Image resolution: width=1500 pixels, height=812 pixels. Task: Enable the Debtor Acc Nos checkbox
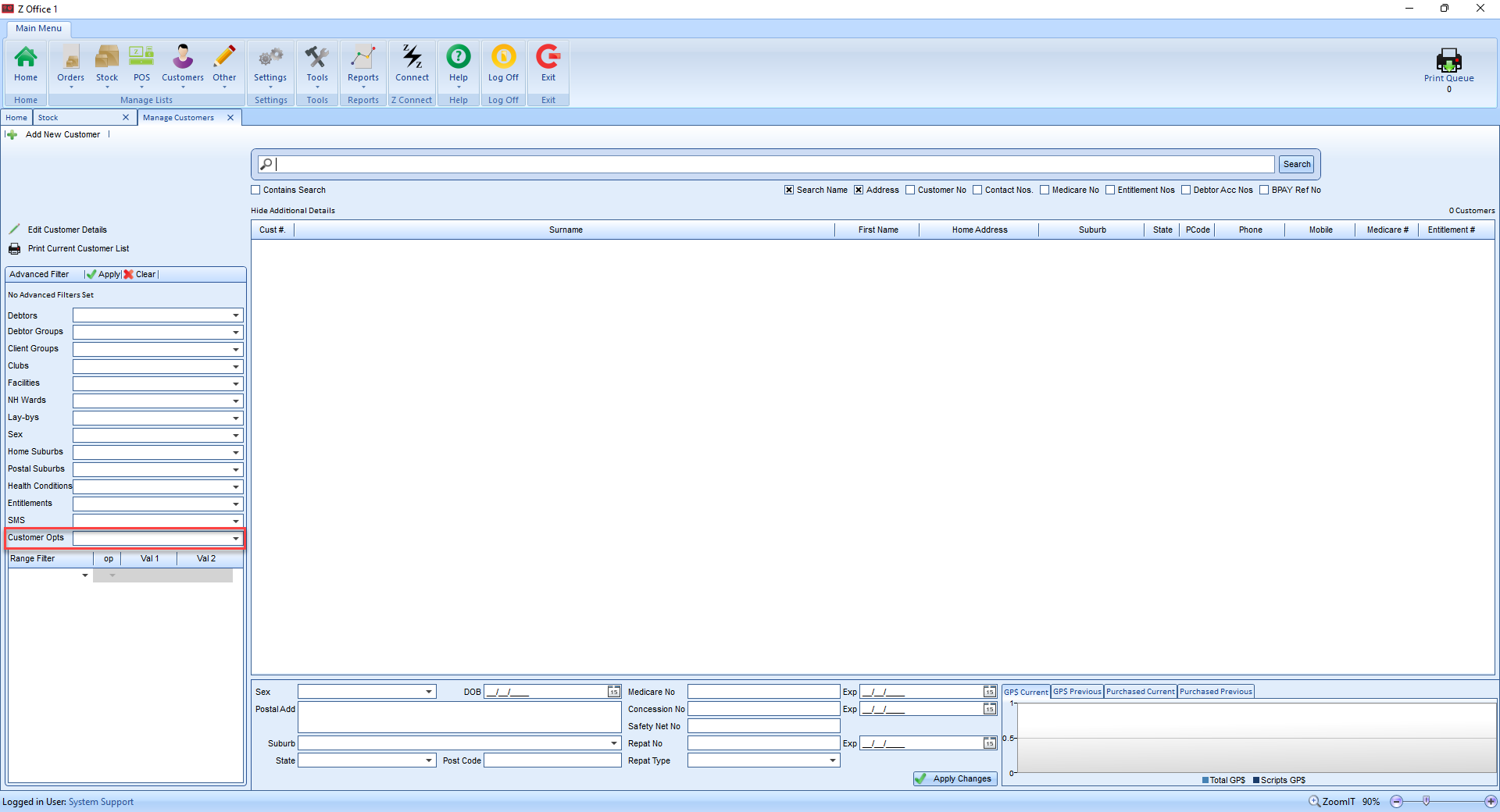tap(1186, 190)
